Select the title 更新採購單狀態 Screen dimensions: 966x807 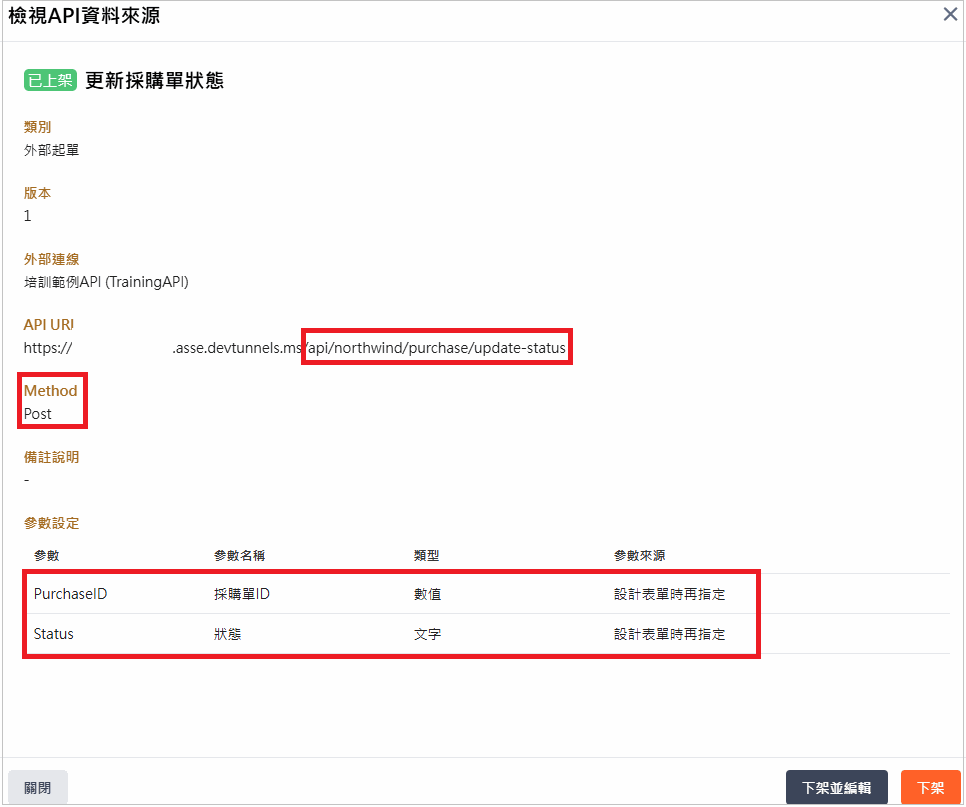pyautogui.click(x=154, y=80)
